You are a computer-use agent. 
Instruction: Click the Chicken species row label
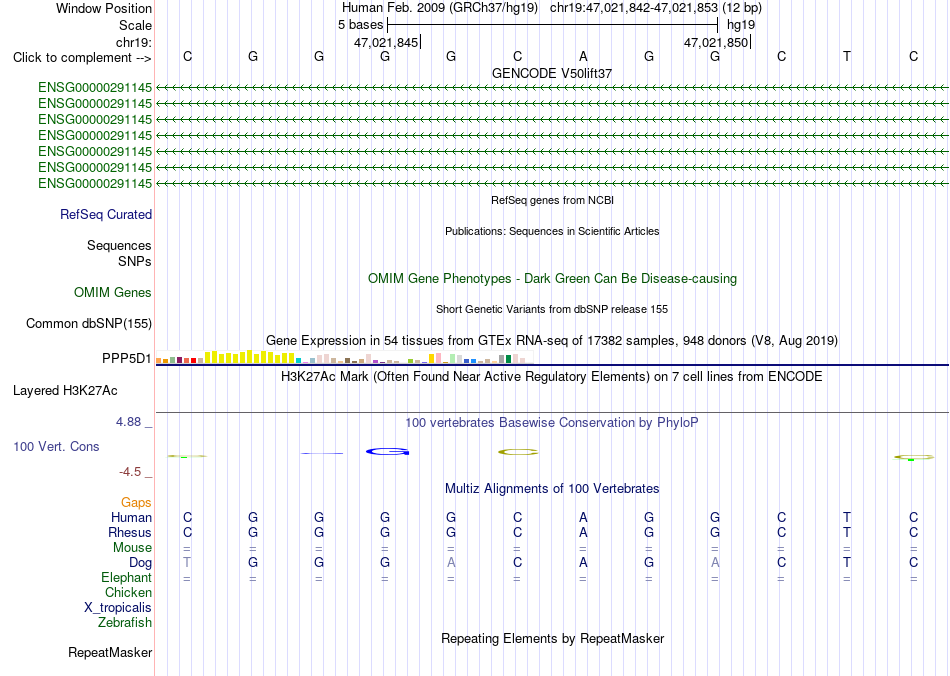(128, 592)
